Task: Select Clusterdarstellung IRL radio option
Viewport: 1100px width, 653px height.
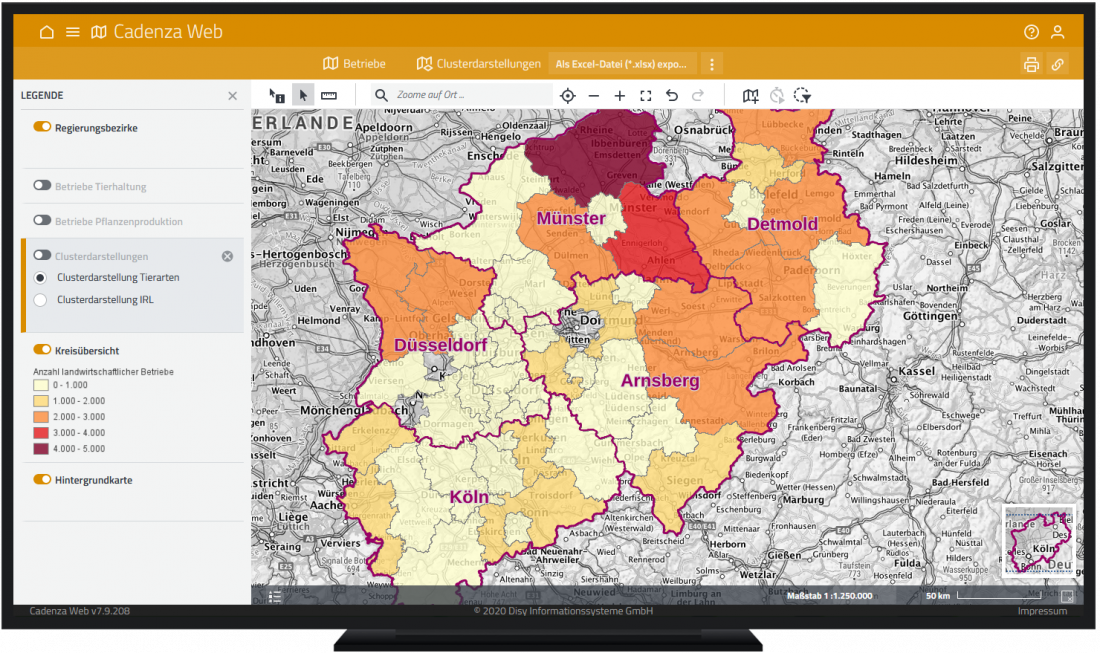Action: (40, 299)
